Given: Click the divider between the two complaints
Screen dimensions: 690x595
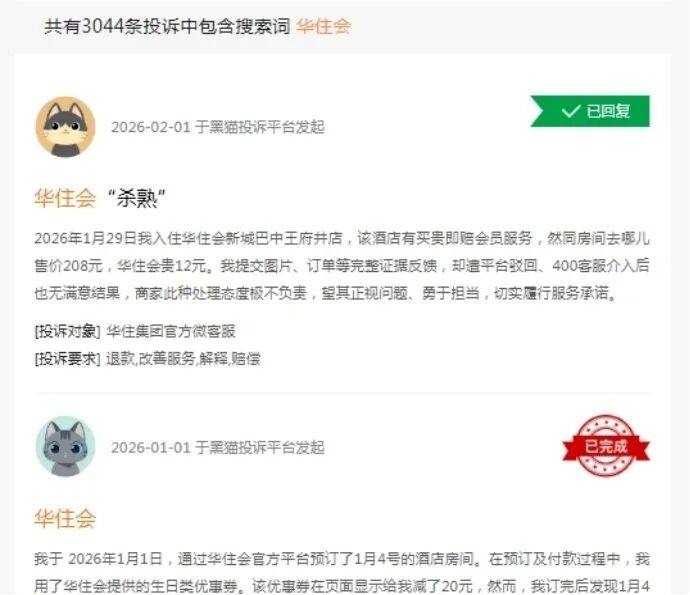Looking at the screenshot, I should tap(342, 391).
